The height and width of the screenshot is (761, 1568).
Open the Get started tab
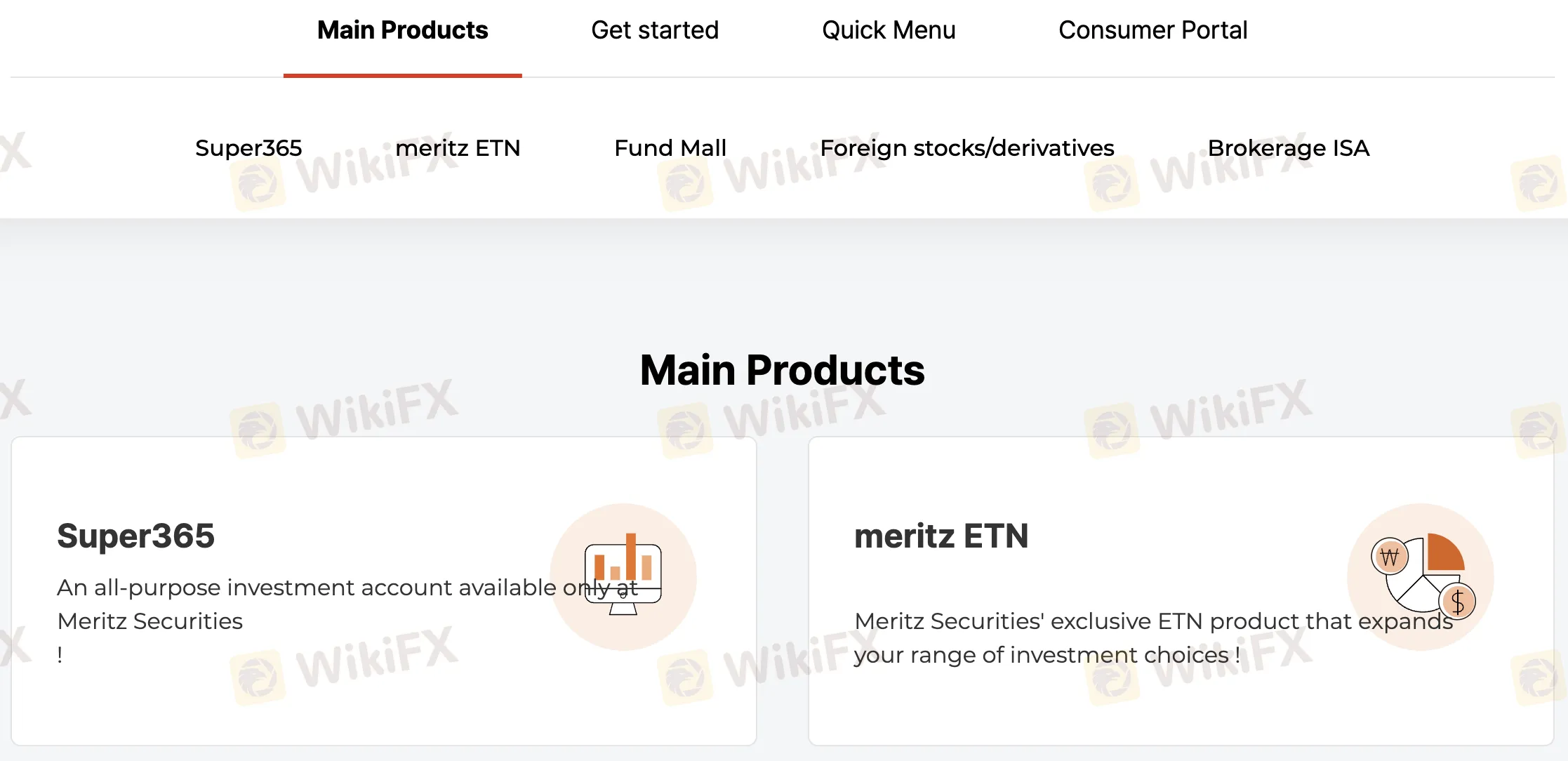[x=655, y=30]
